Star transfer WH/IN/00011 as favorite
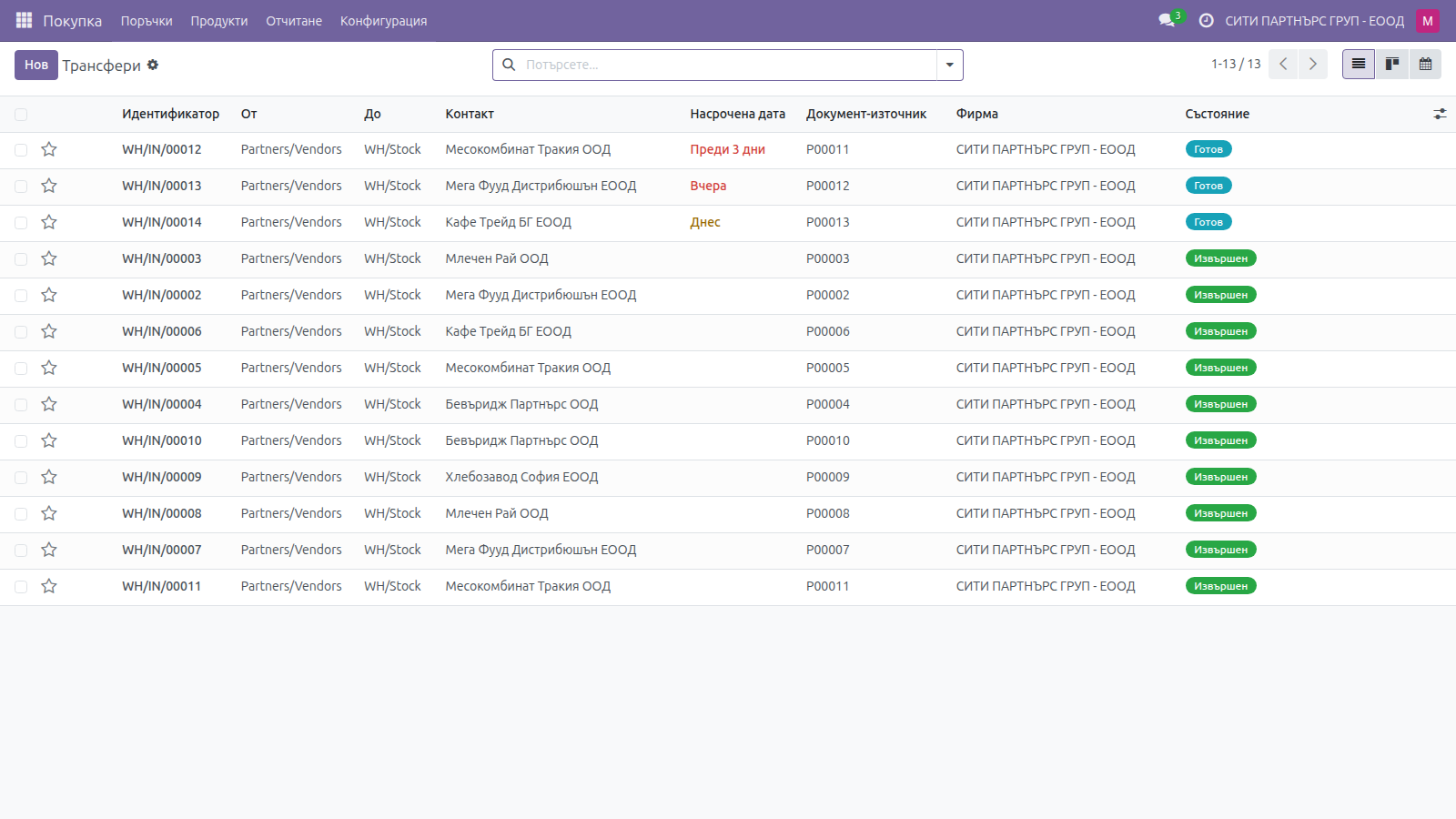 click(x=49, y=586)
